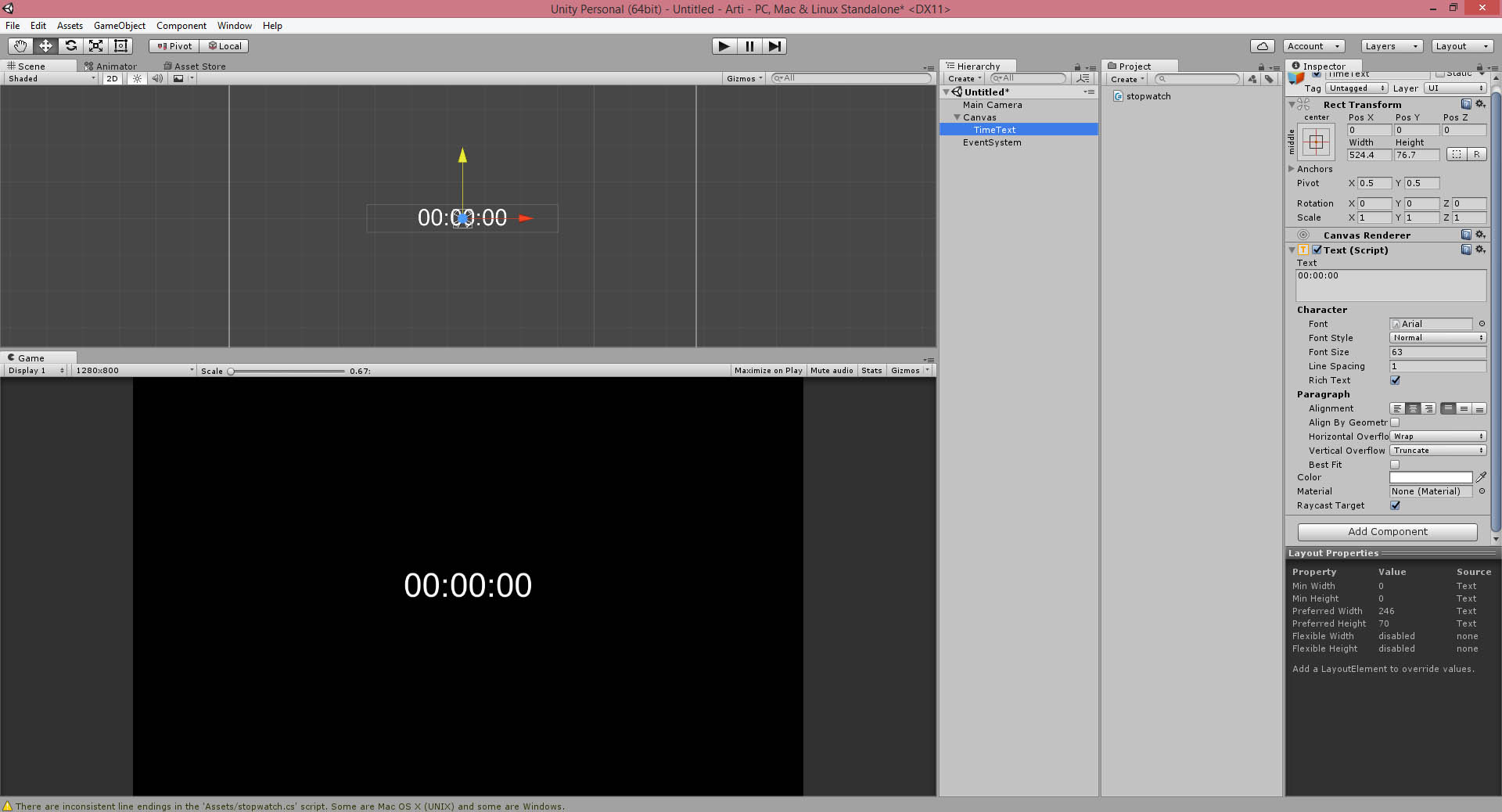The height and width of the screenshot is (812, 1502).
Task: Open the Hierarchy Create button
Action: point(964,78)
